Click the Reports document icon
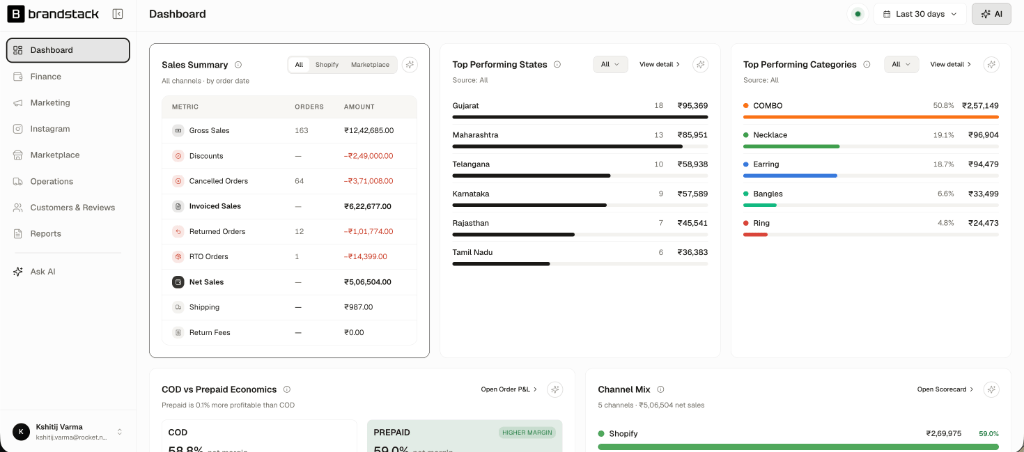 click(18, 233)
